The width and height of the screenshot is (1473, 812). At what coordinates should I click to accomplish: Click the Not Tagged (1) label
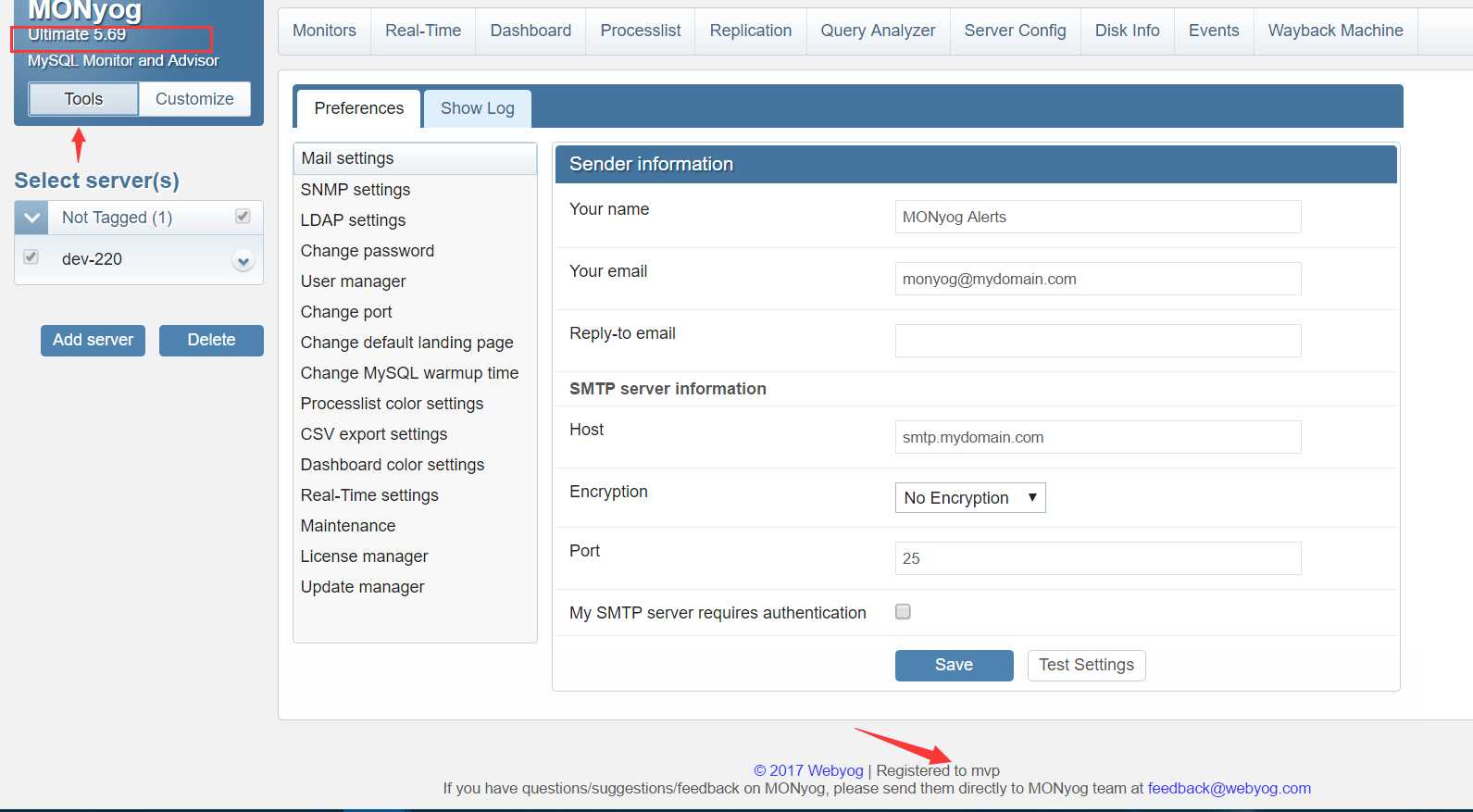[x=117, y=218]
